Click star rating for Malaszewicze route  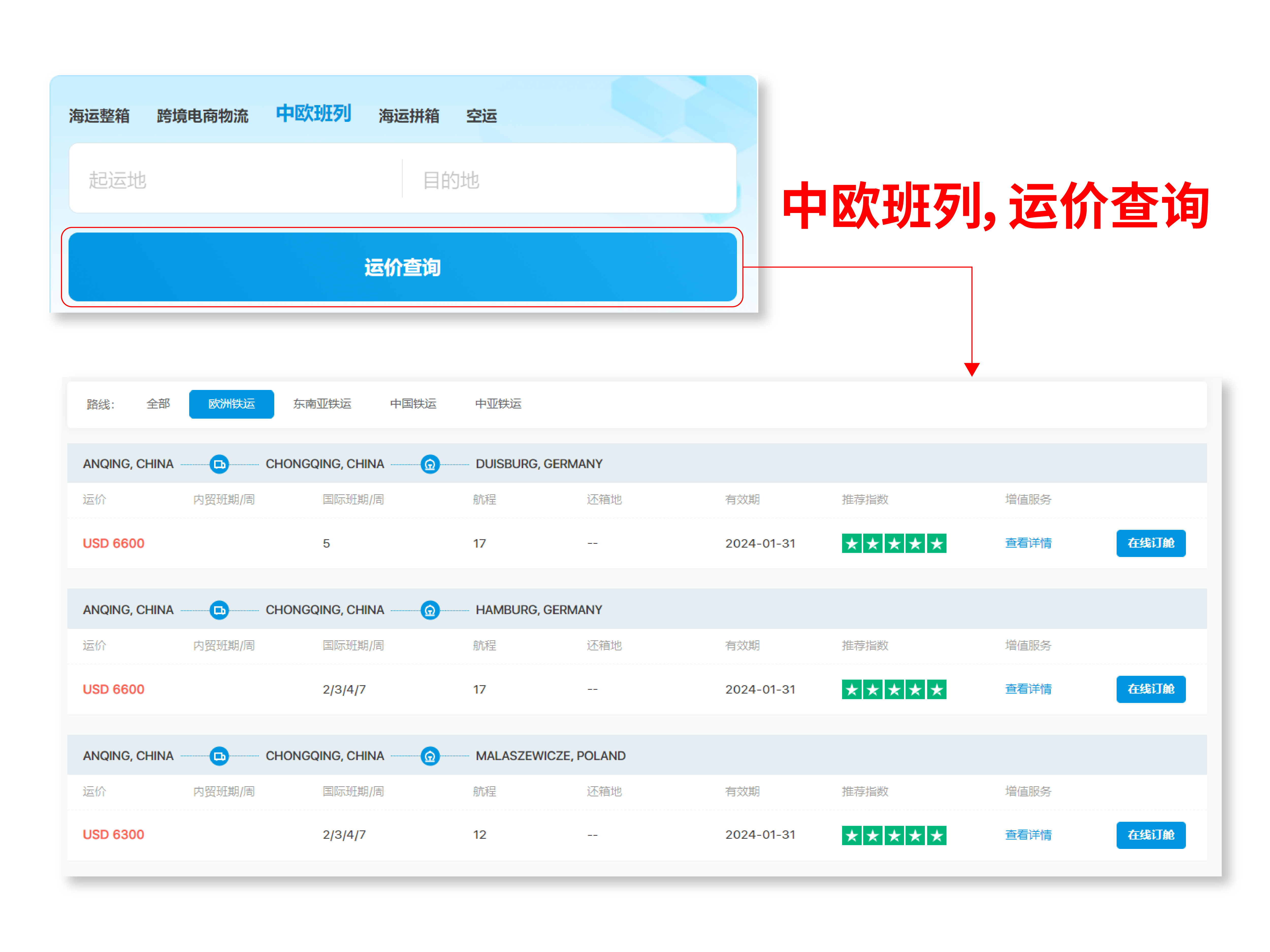click(x=893, y=835)
